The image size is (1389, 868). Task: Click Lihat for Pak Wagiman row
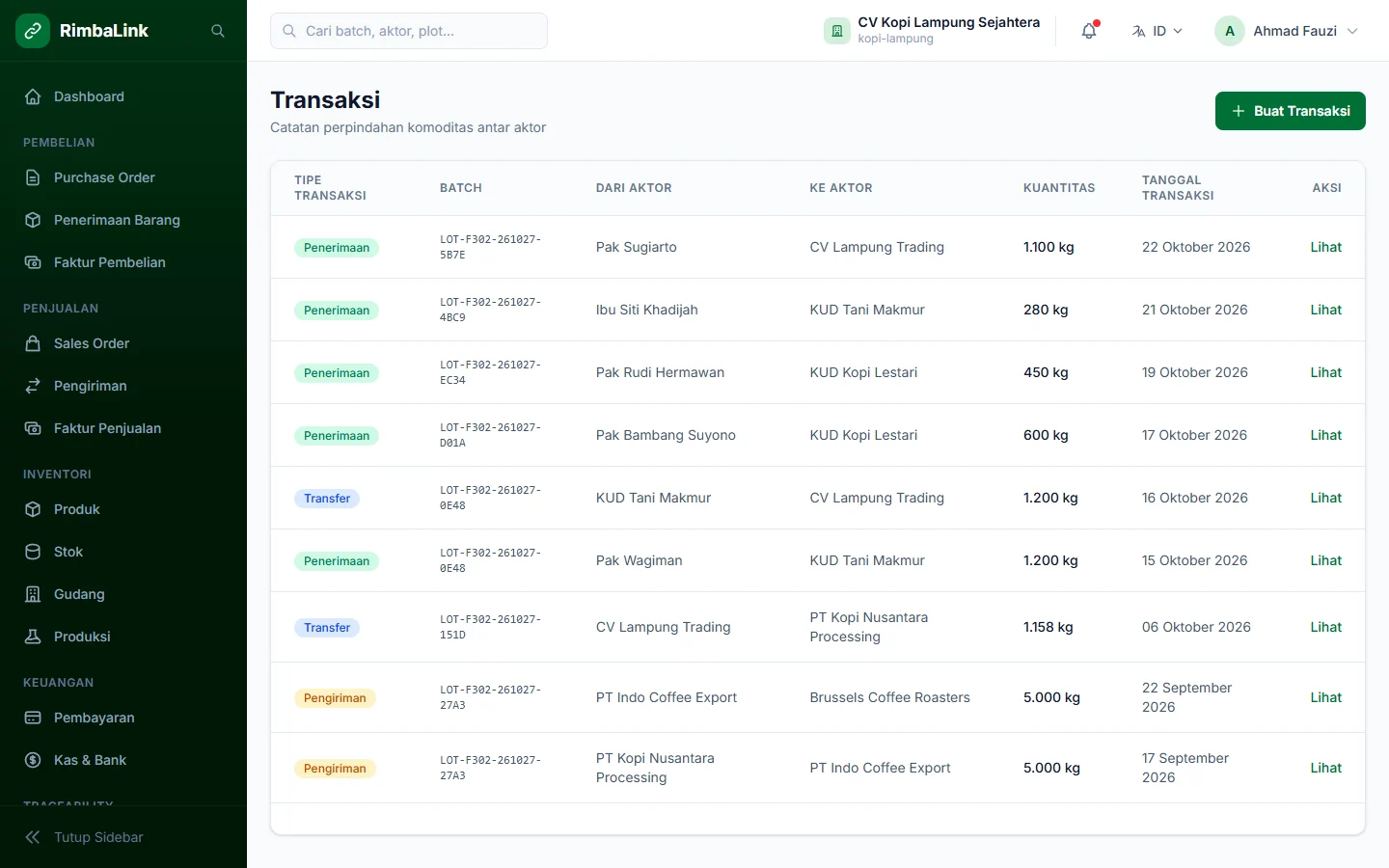pyautogui.click(x=1325, y=560)
